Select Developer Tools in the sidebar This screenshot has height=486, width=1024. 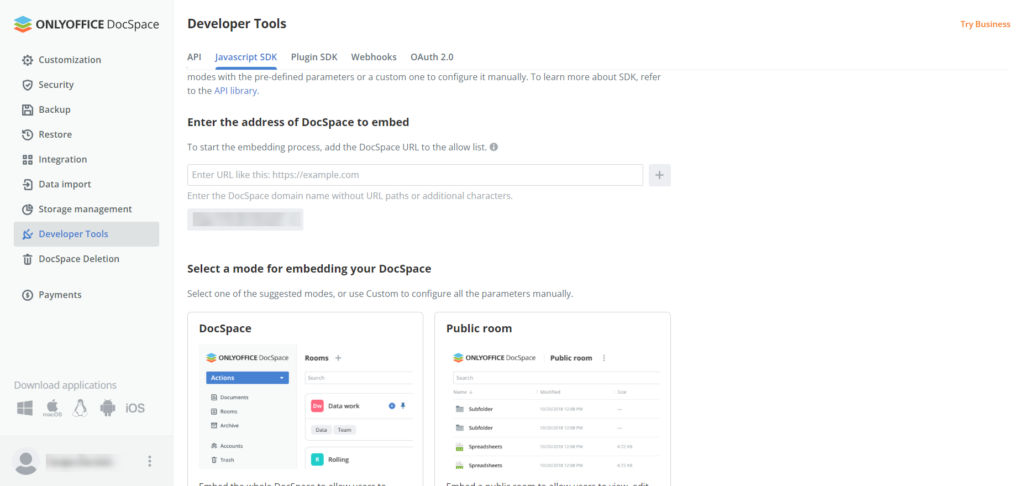point(86,234)
